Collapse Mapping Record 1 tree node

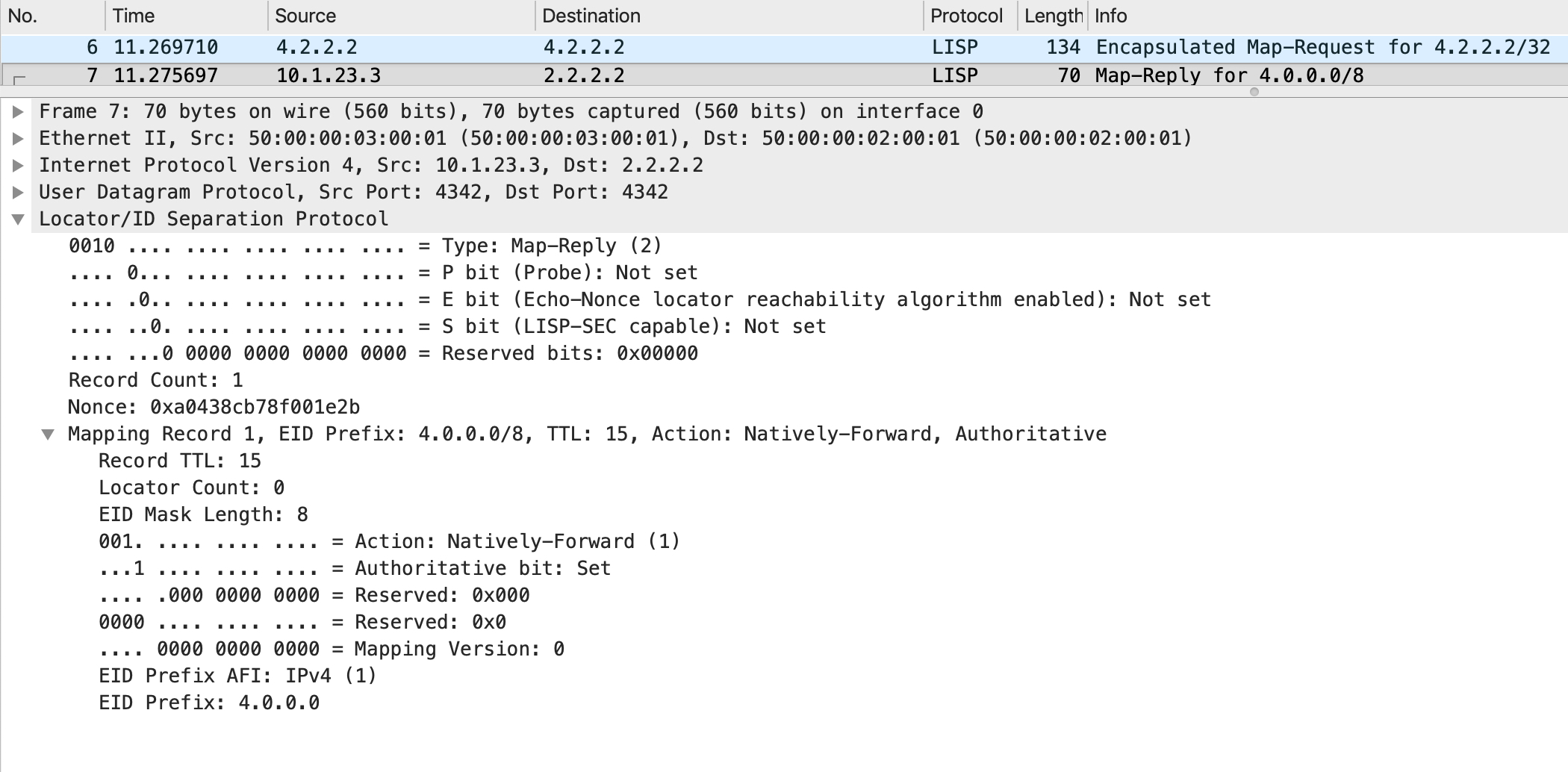tap(48, 435)
